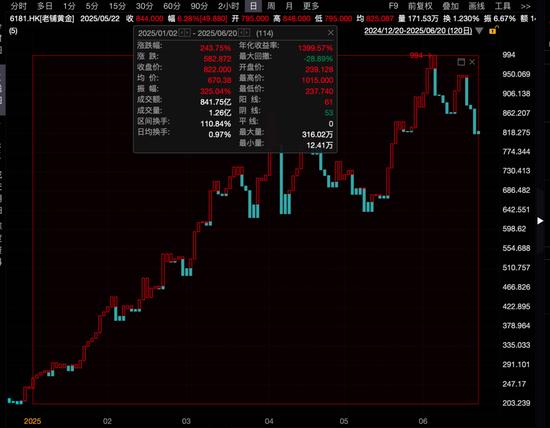Switch to the 月 monthly chart
Viewport: 550px width, 428px height.
click(289, 6)
